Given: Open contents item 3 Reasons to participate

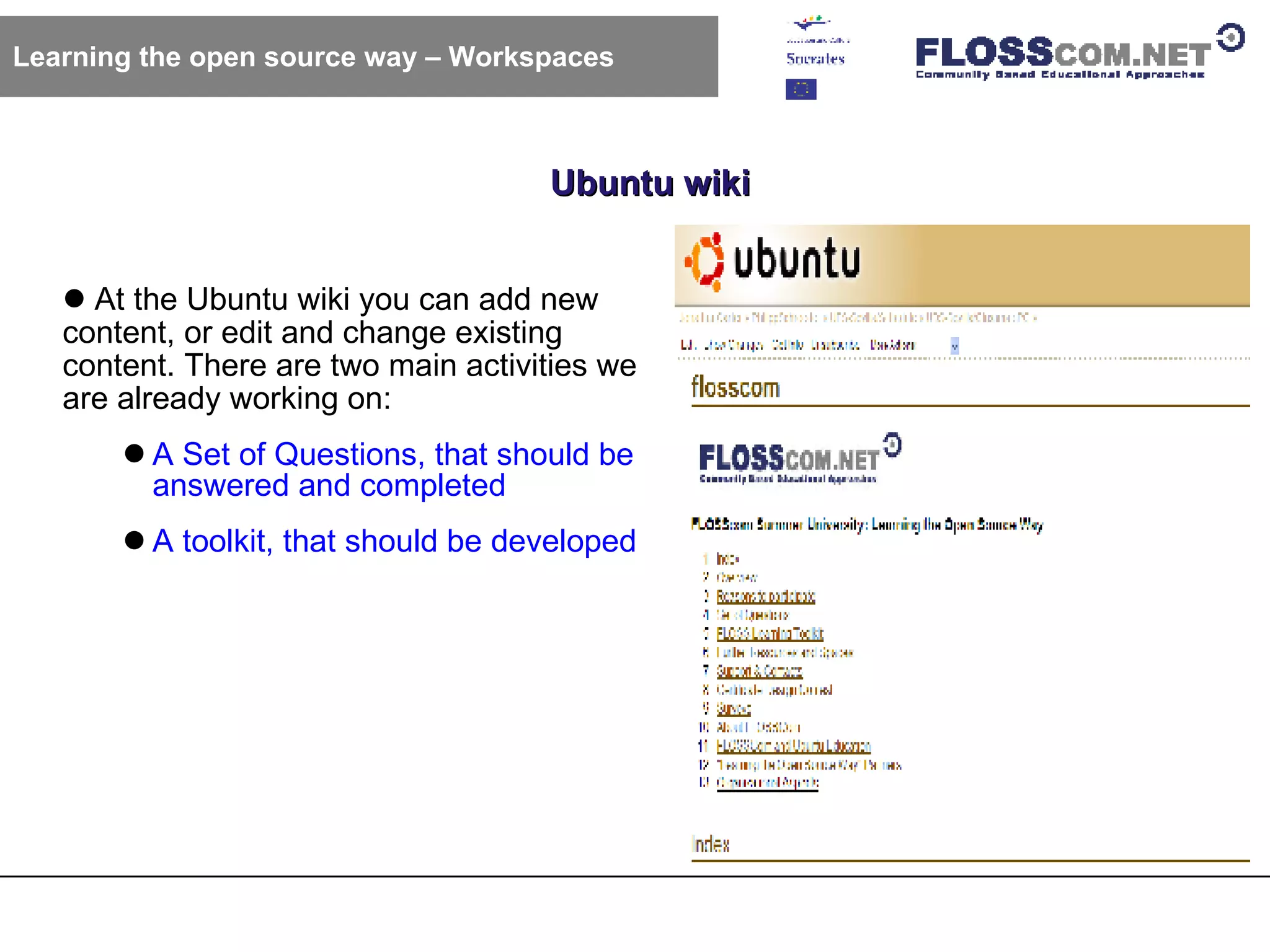Looking at the screenshot, I should tap(765, 596).
